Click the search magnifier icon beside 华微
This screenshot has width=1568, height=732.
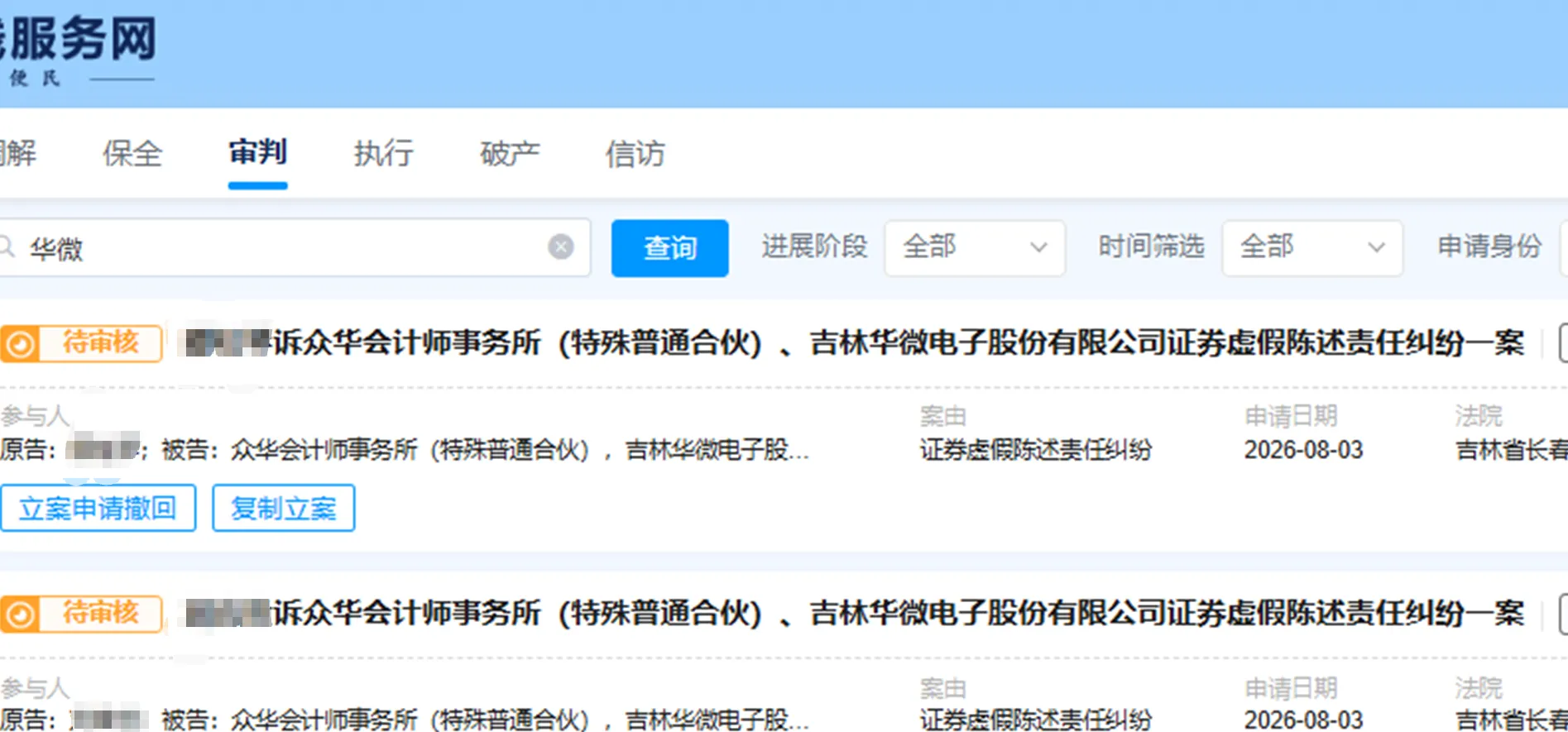point(6,246)
